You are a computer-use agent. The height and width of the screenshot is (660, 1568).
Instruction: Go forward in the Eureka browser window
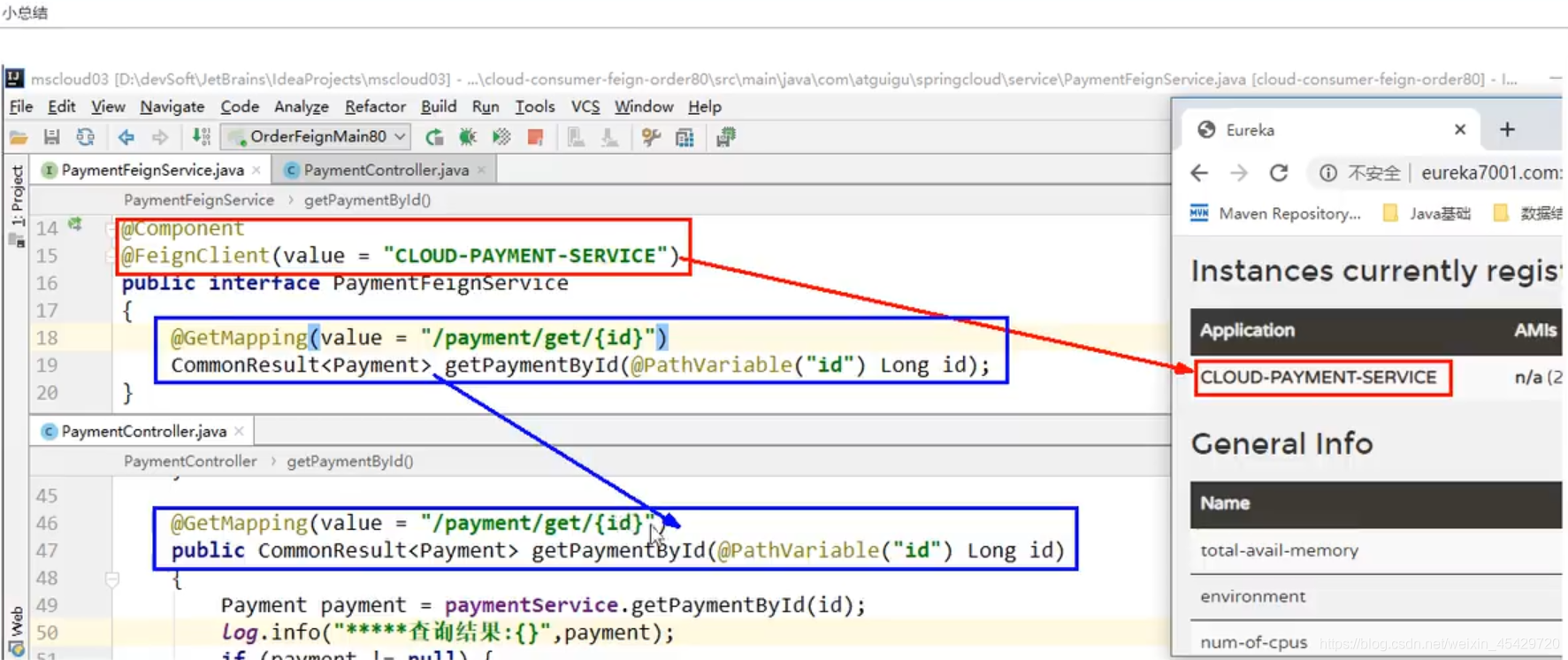click(x=1238, y=173)
